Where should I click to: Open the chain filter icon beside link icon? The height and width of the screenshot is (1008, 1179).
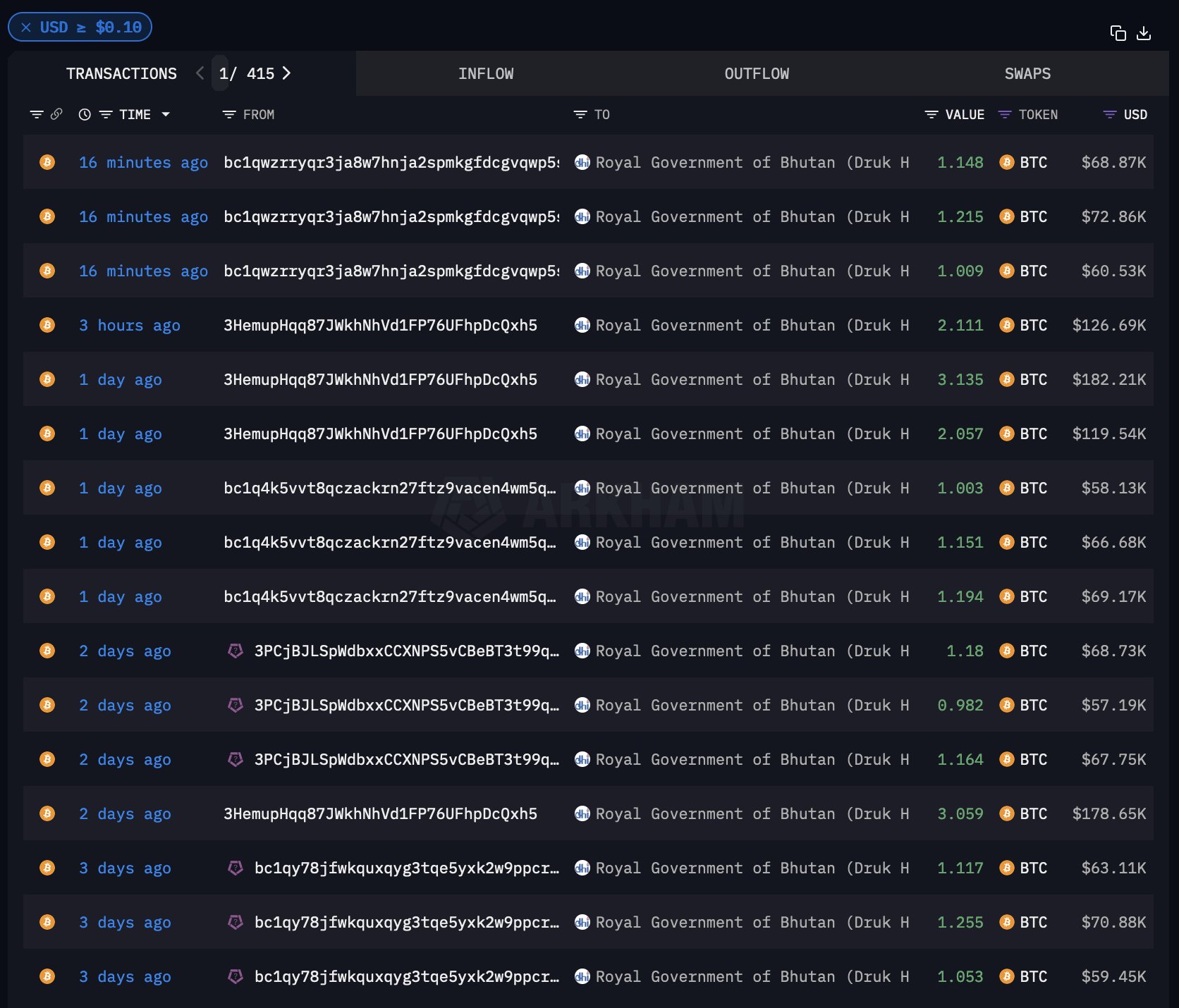tap(37, 114)
